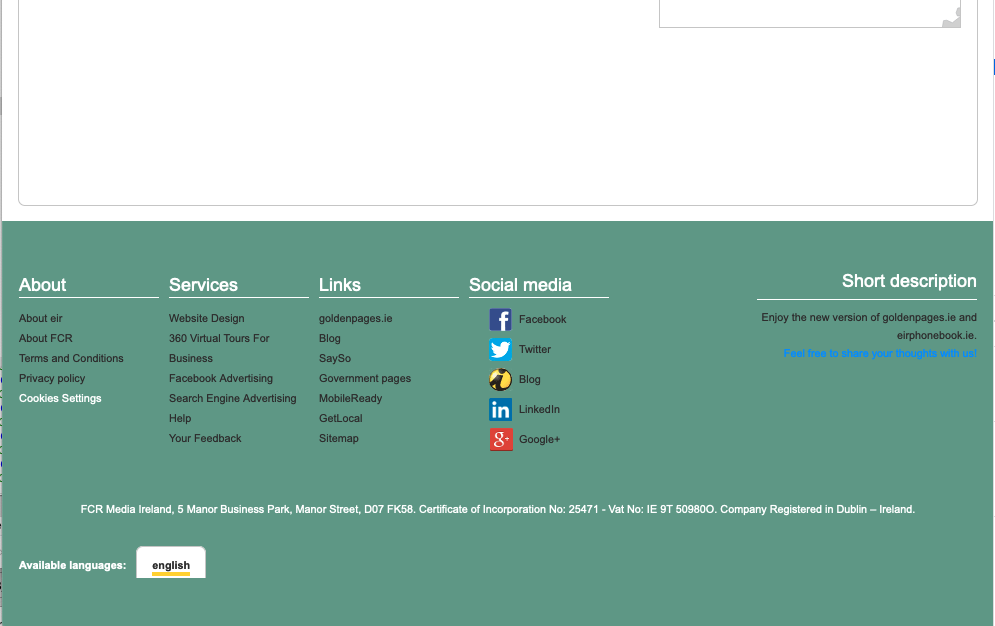
Task: Visit goldenpages.ie link
Action: [355, 318]
